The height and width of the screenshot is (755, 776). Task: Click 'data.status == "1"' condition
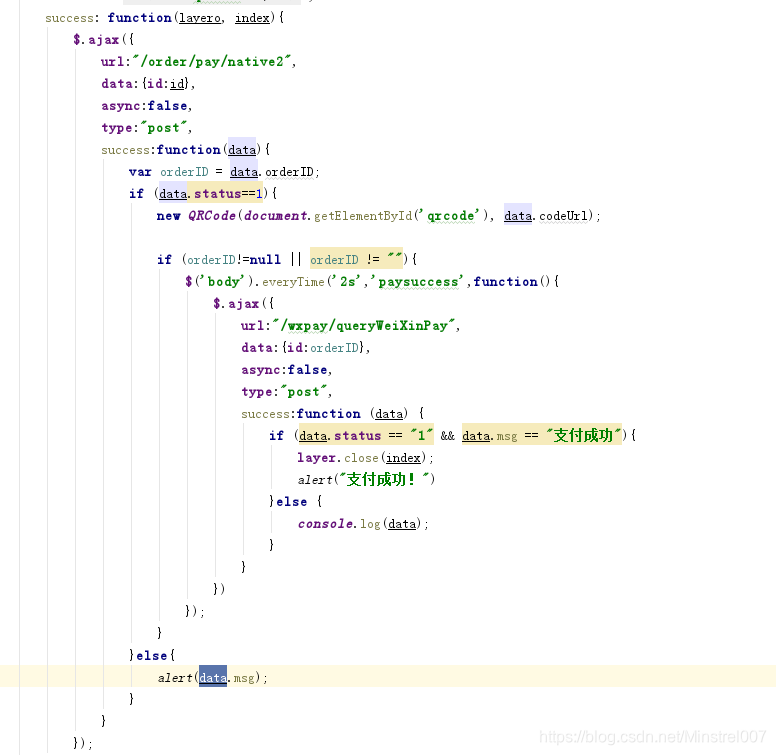366,435
